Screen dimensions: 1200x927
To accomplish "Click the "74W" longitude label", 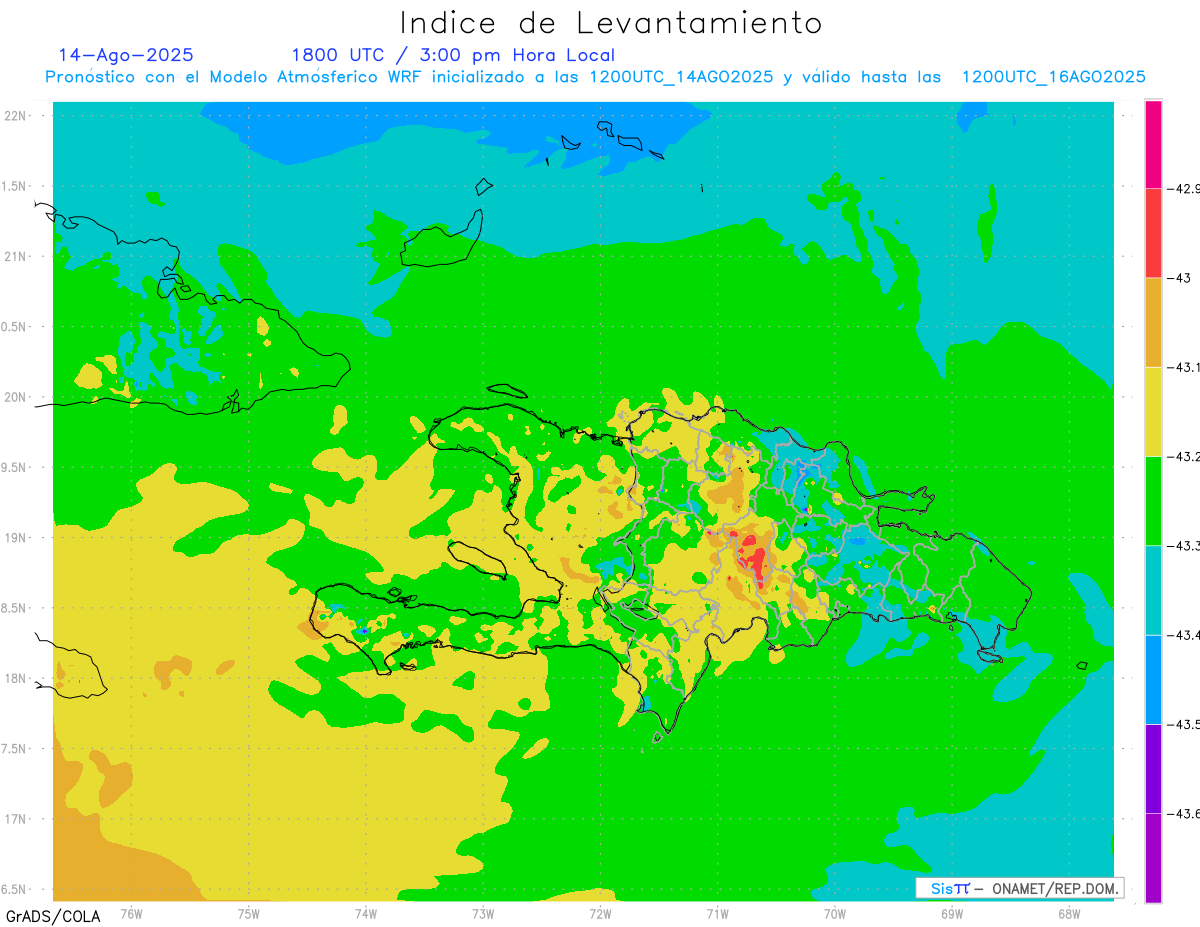I will tap(366, 912).
